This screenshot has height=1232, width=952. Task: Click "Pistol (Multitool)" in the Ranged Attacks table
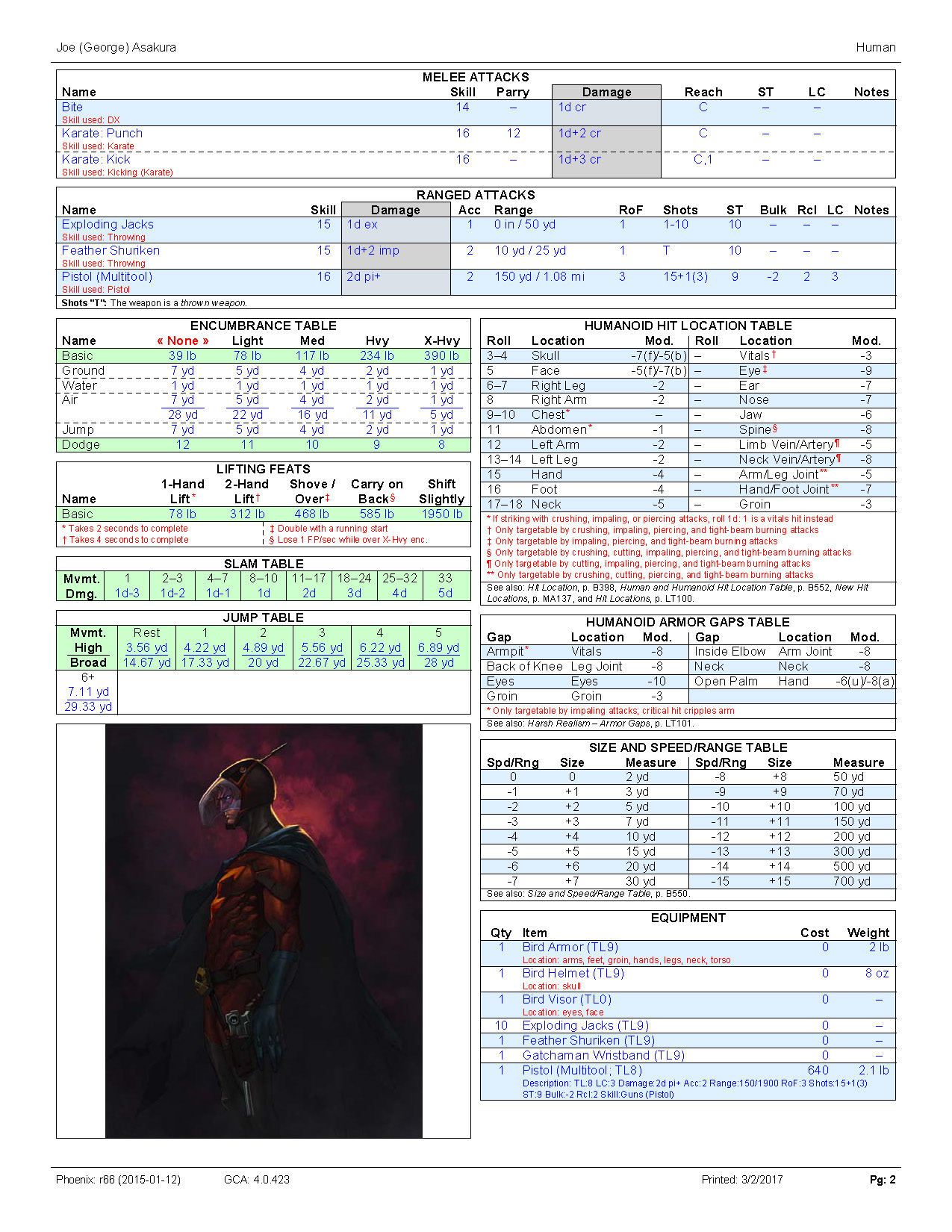[x=108, y=277]
